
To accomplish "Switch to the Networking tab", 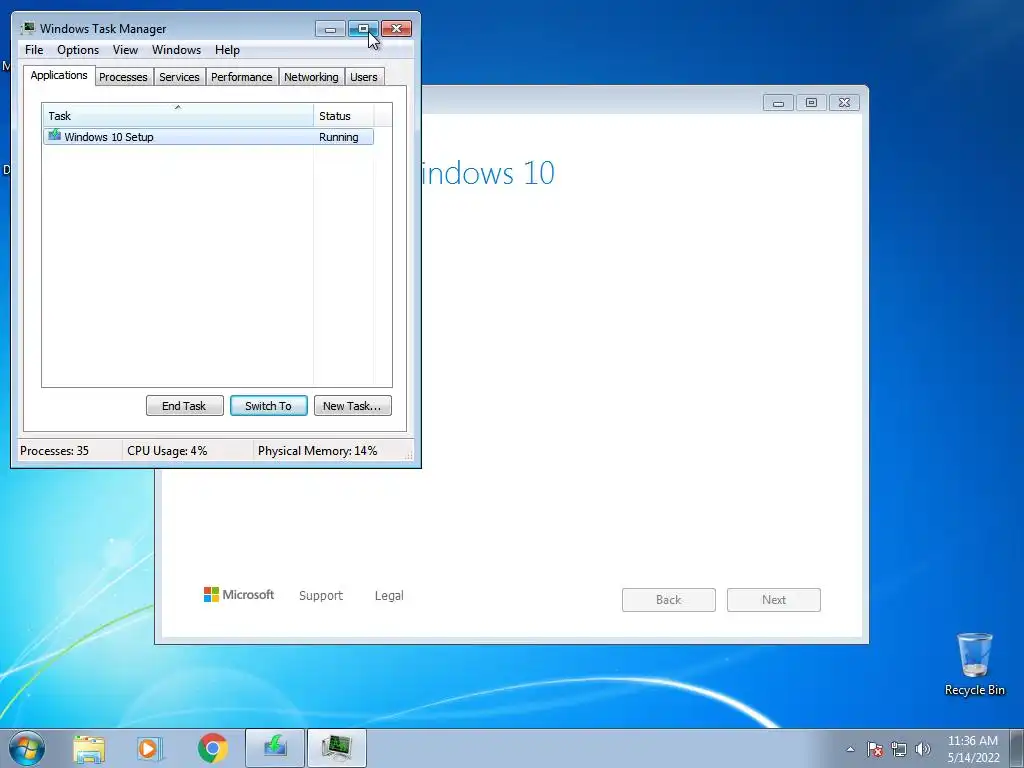I will 311,77.
